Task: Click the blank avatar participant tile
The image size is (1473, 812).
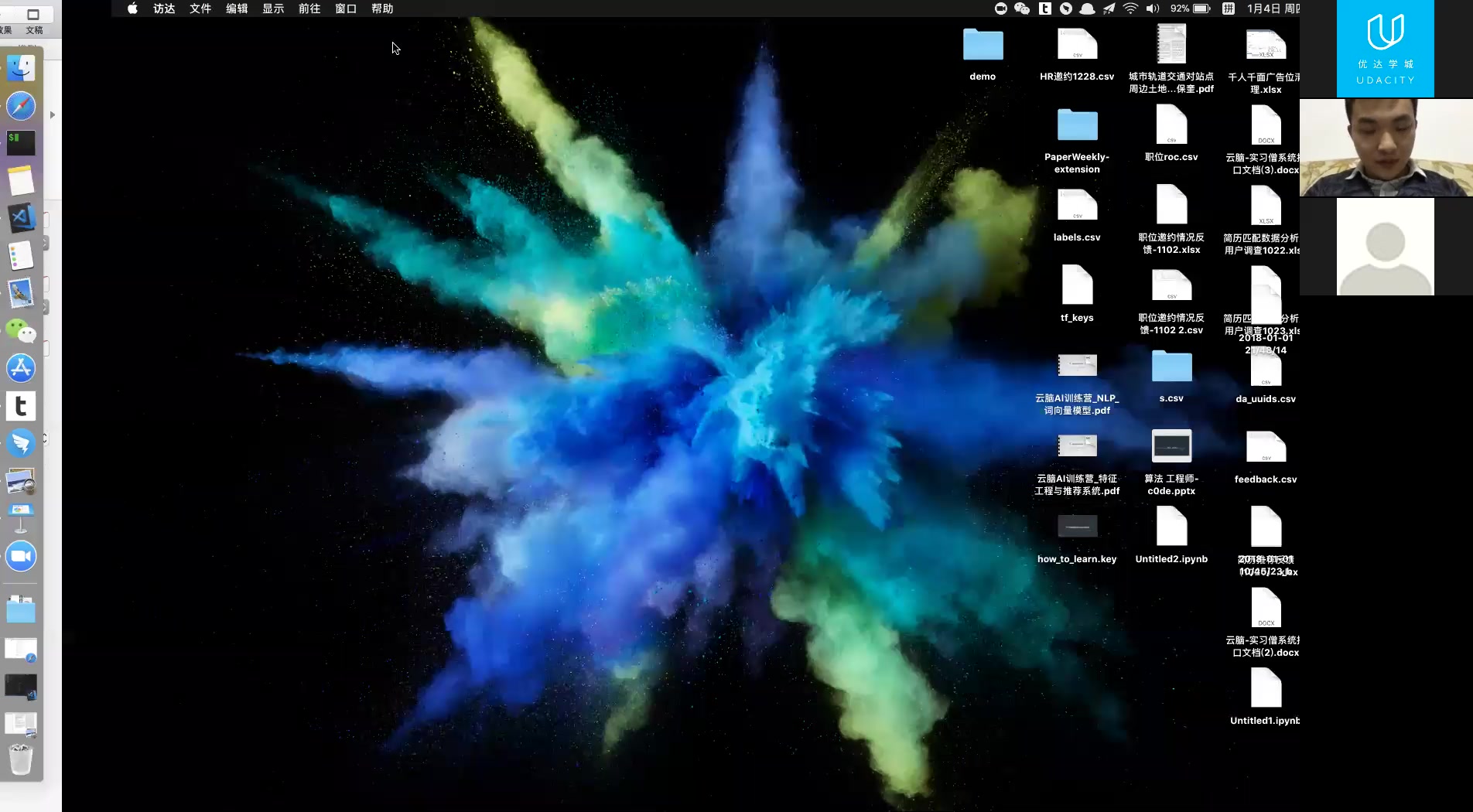Action: point(1385,247)
